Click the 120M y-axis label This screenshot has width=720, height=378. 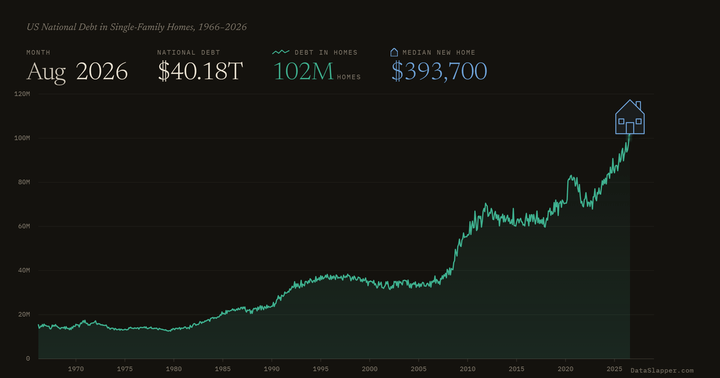(22, 94)
